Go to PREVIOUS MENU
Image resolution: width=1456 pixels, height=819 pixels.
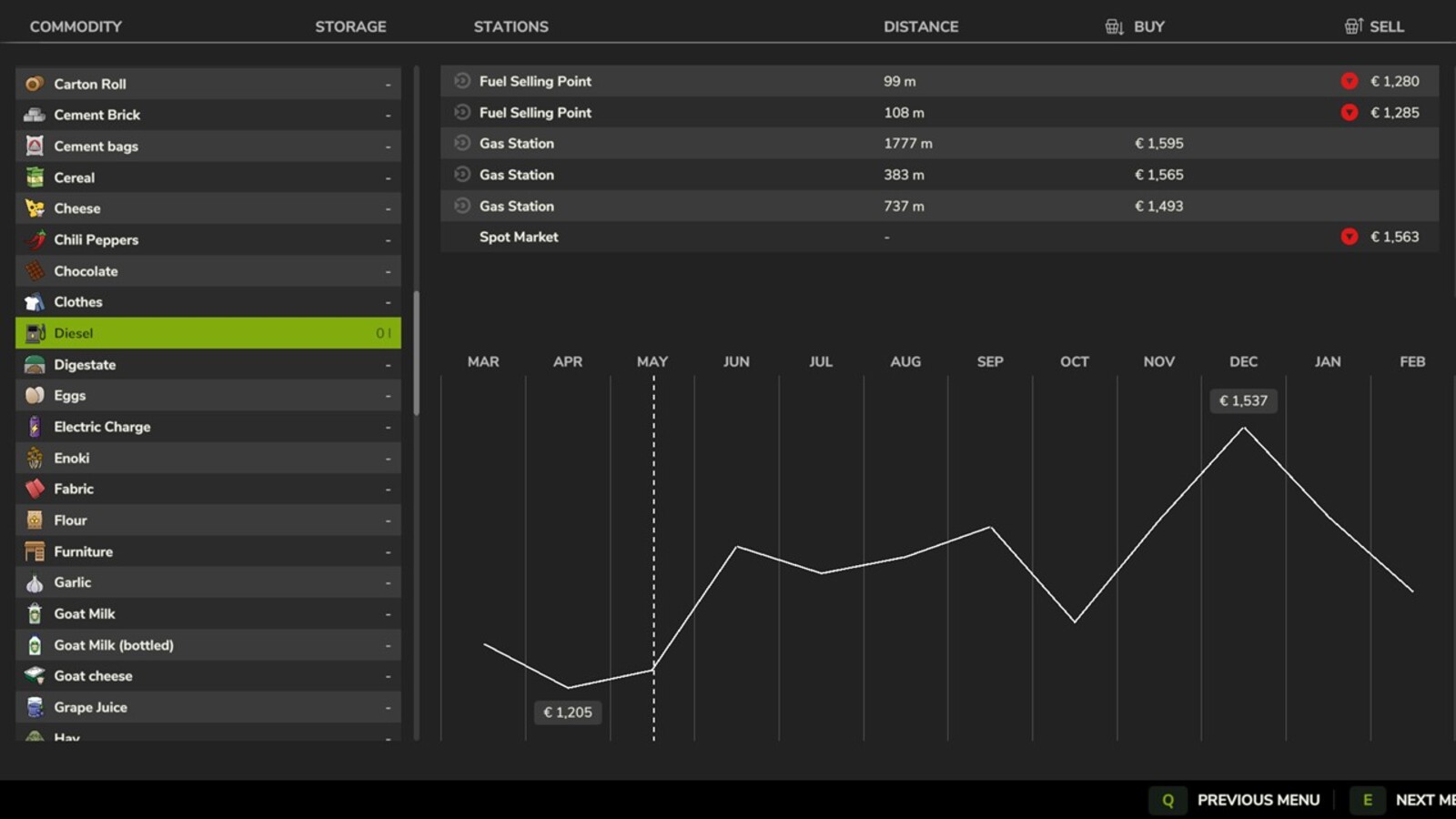point(1257,800)
